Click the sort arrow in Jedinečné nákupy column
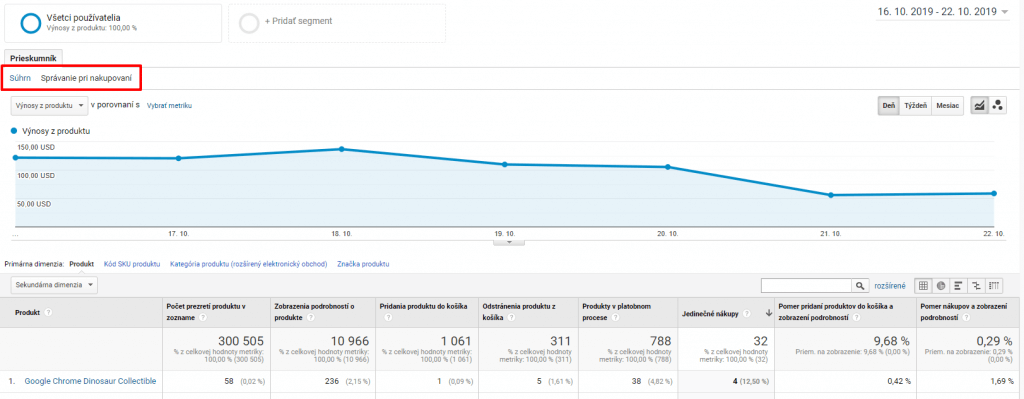The width and height of the screenshot is (1024, 399). (x=768, y=313)
